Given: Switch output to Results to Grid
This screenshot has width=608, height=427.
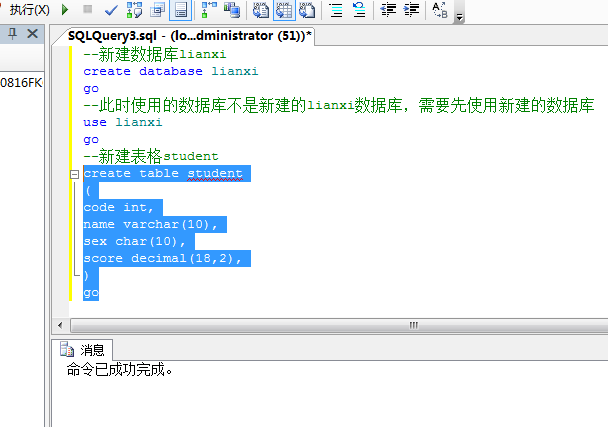Looking at the screenshot, I should coord(284,10).
